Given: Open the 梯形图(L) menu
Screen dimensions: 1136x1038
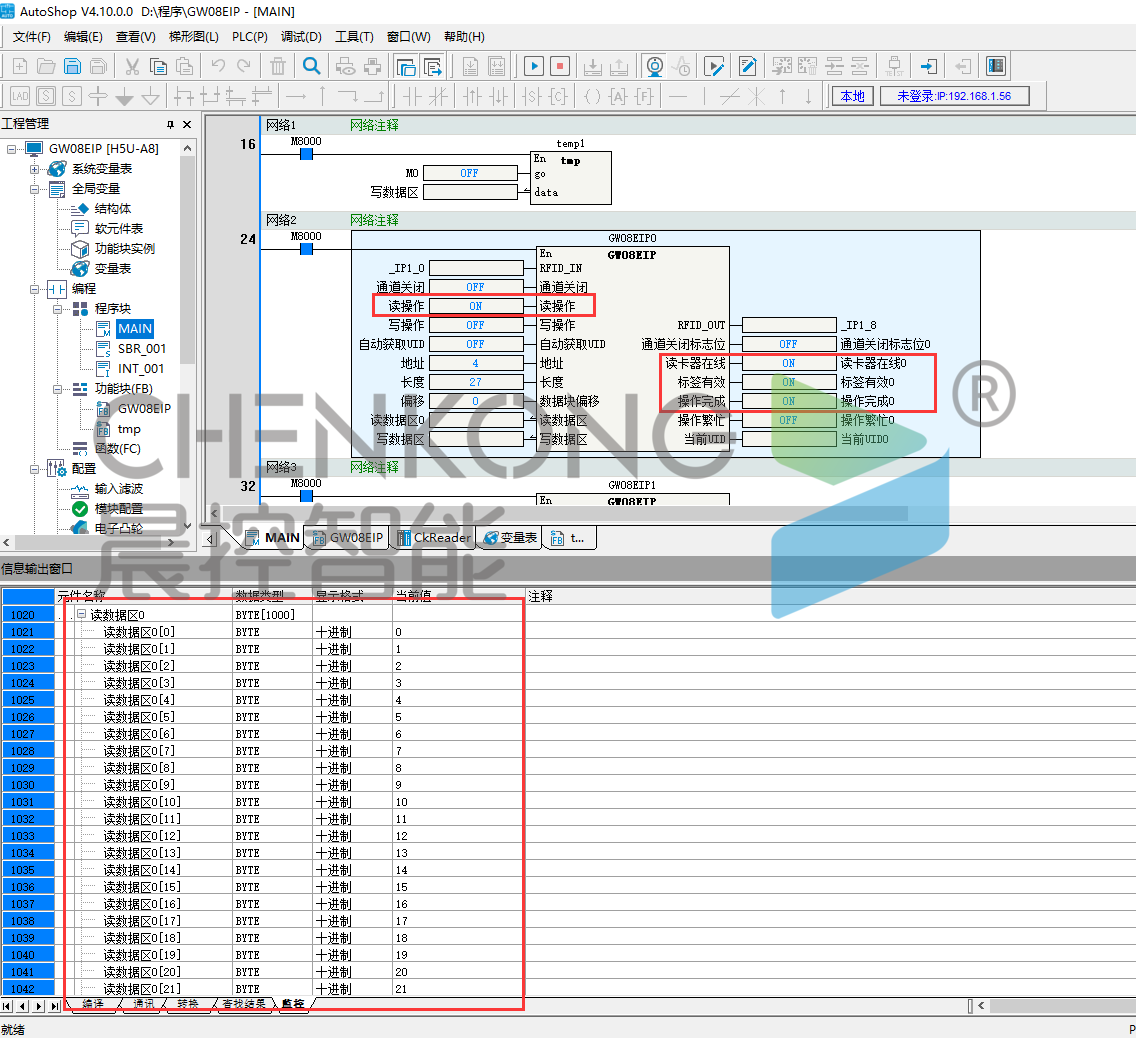Looking at the screenshot, I should (x=193, y=37).
